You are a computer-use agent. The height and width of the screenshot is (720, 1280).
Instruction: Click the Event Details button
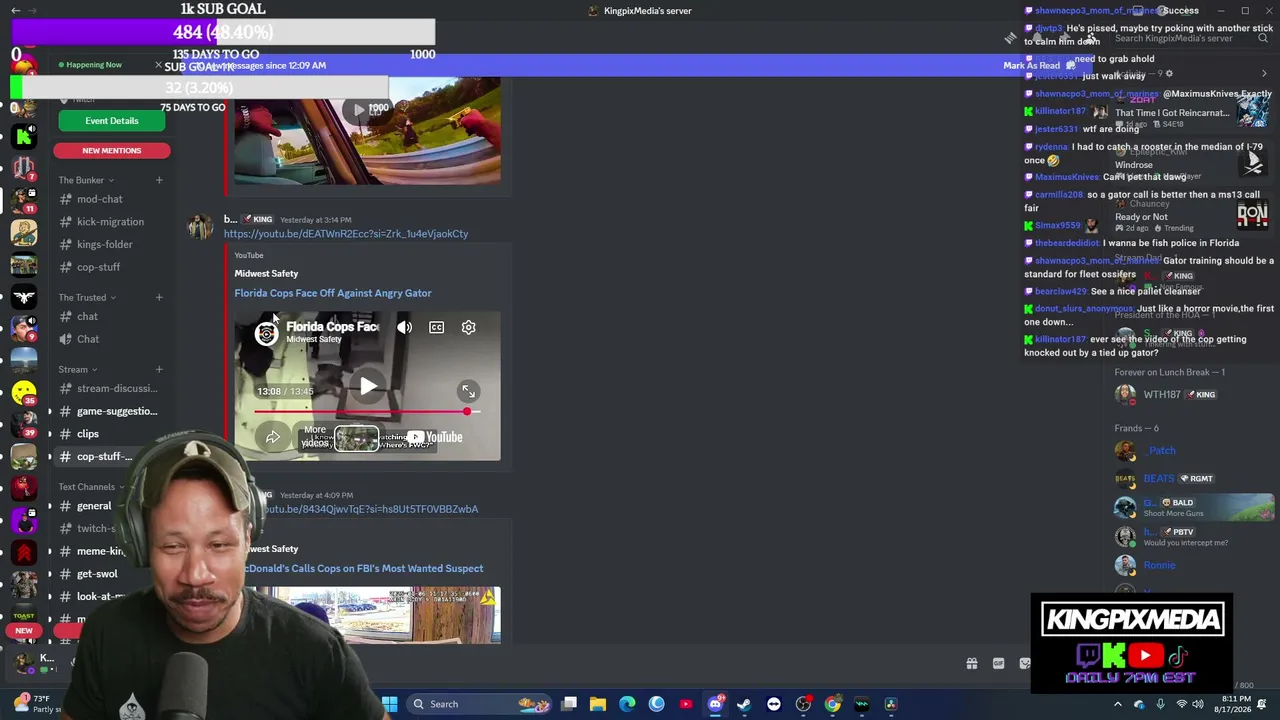(112, 121)
